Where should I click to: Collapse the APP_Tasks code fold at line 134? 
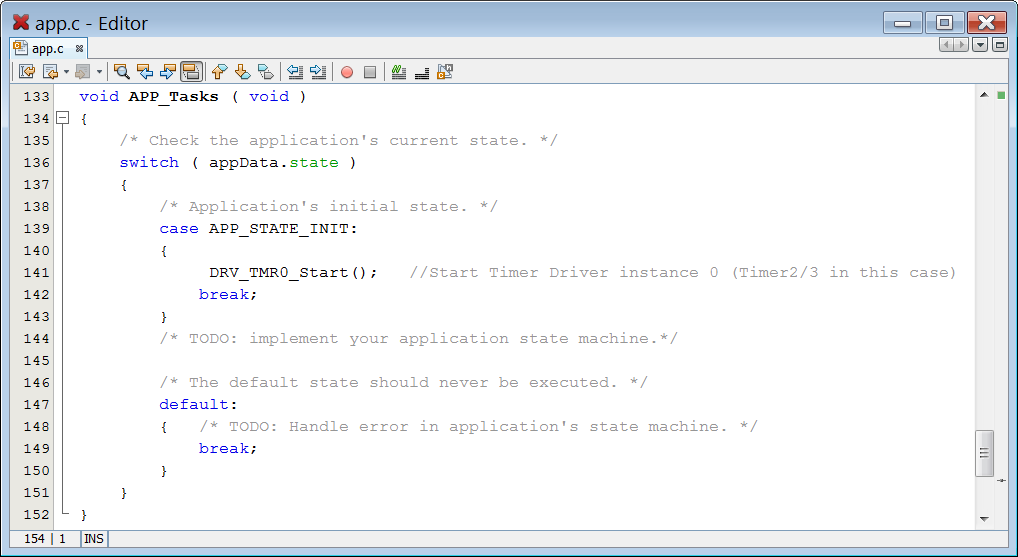tap(62, 118)
